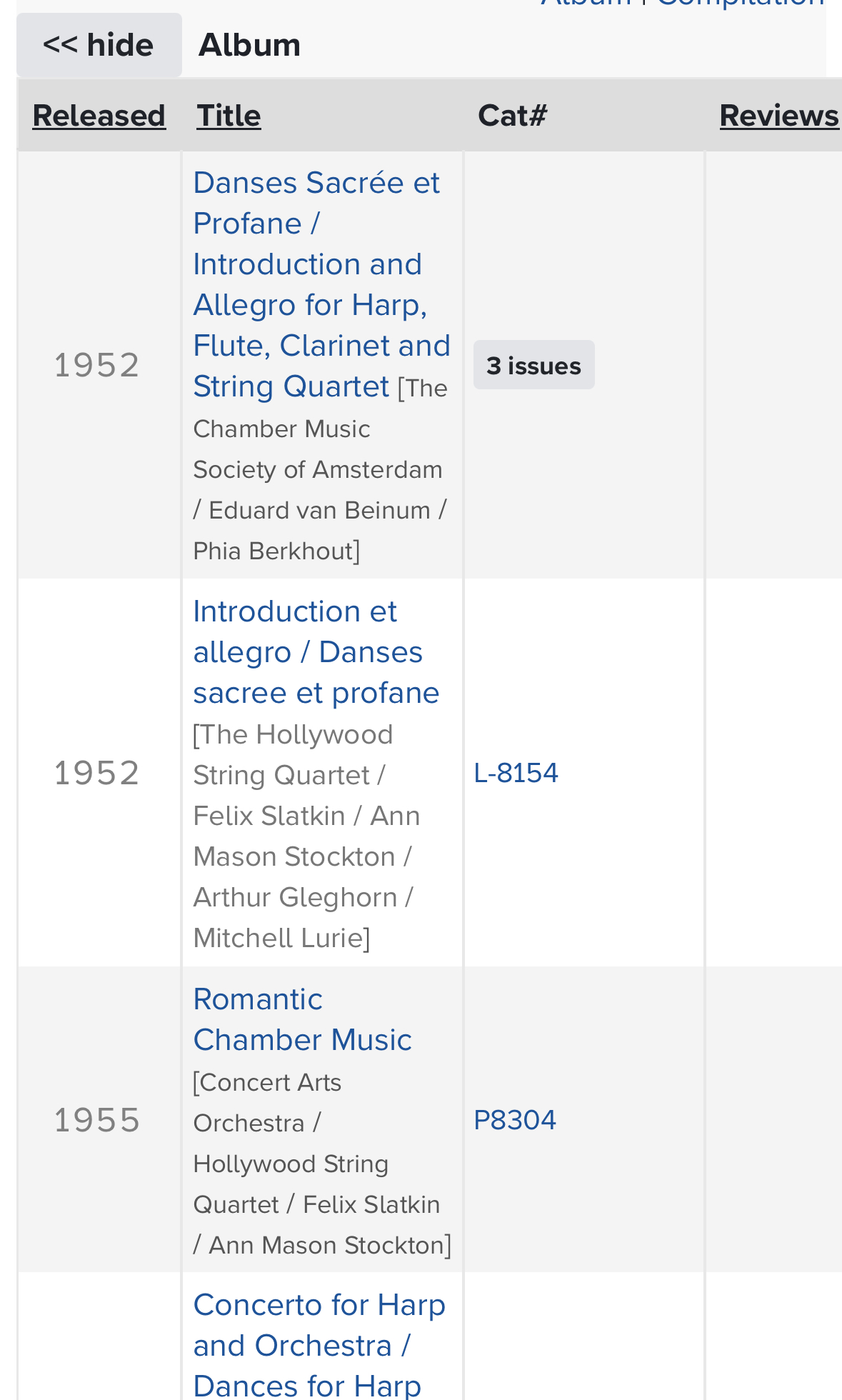Open Romantic Chamber Music album
The image size is (842, 1400).
coord(302,1019)
